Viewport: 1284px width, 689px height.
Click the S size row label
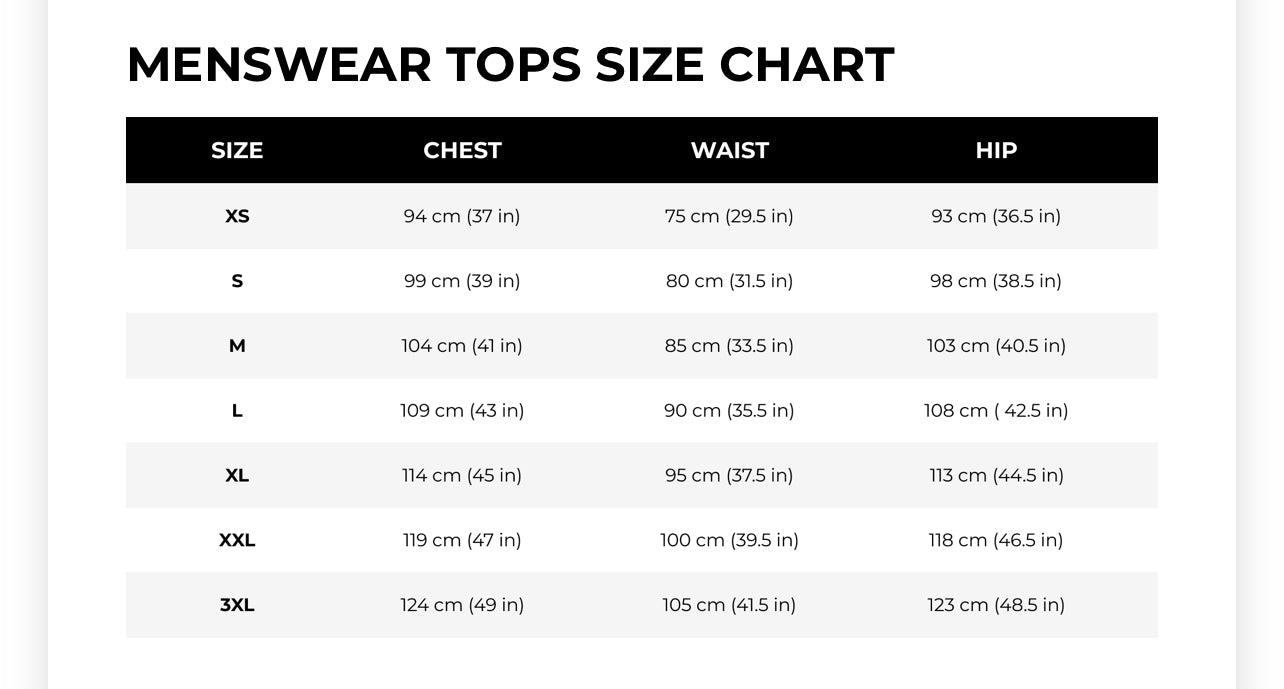coord(237,281)
